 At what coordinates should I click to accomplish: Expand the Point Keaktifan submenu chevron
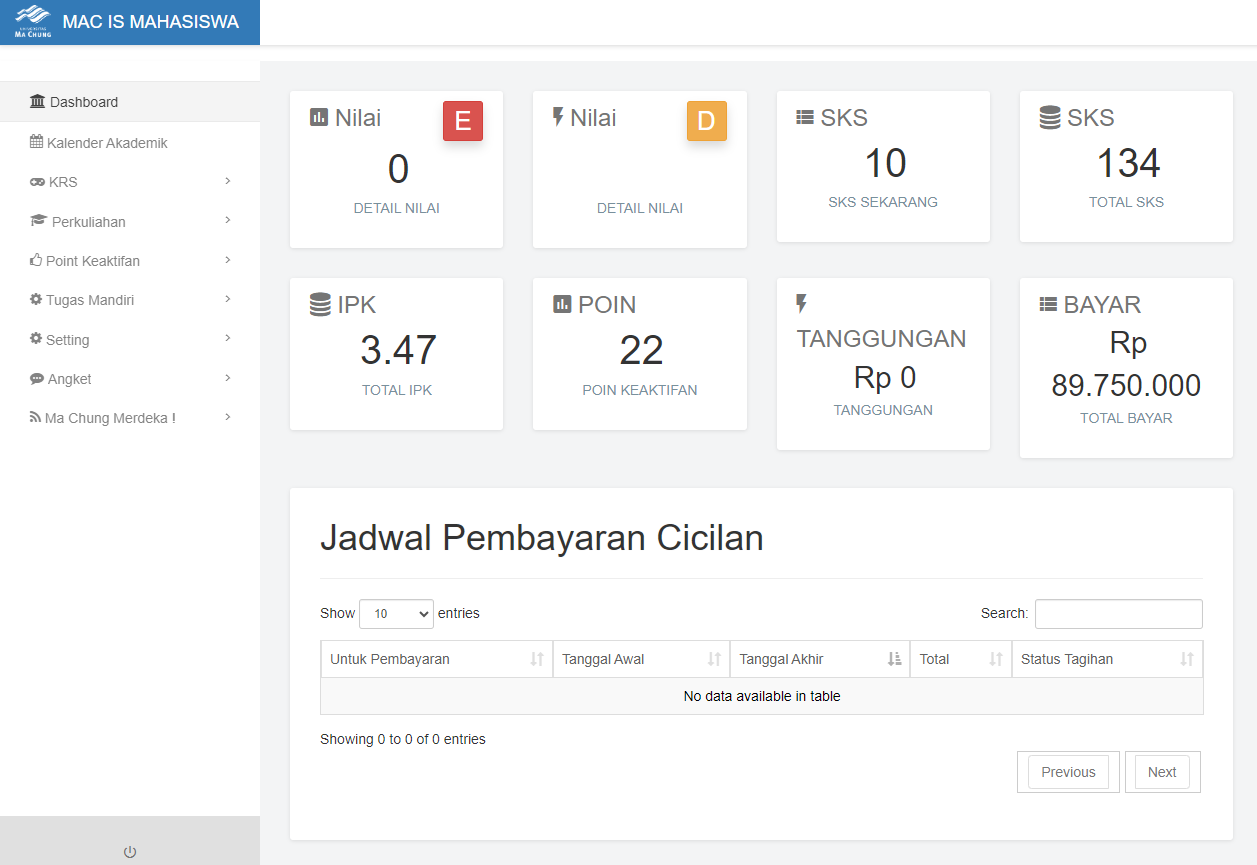click(x=228, y=260)
